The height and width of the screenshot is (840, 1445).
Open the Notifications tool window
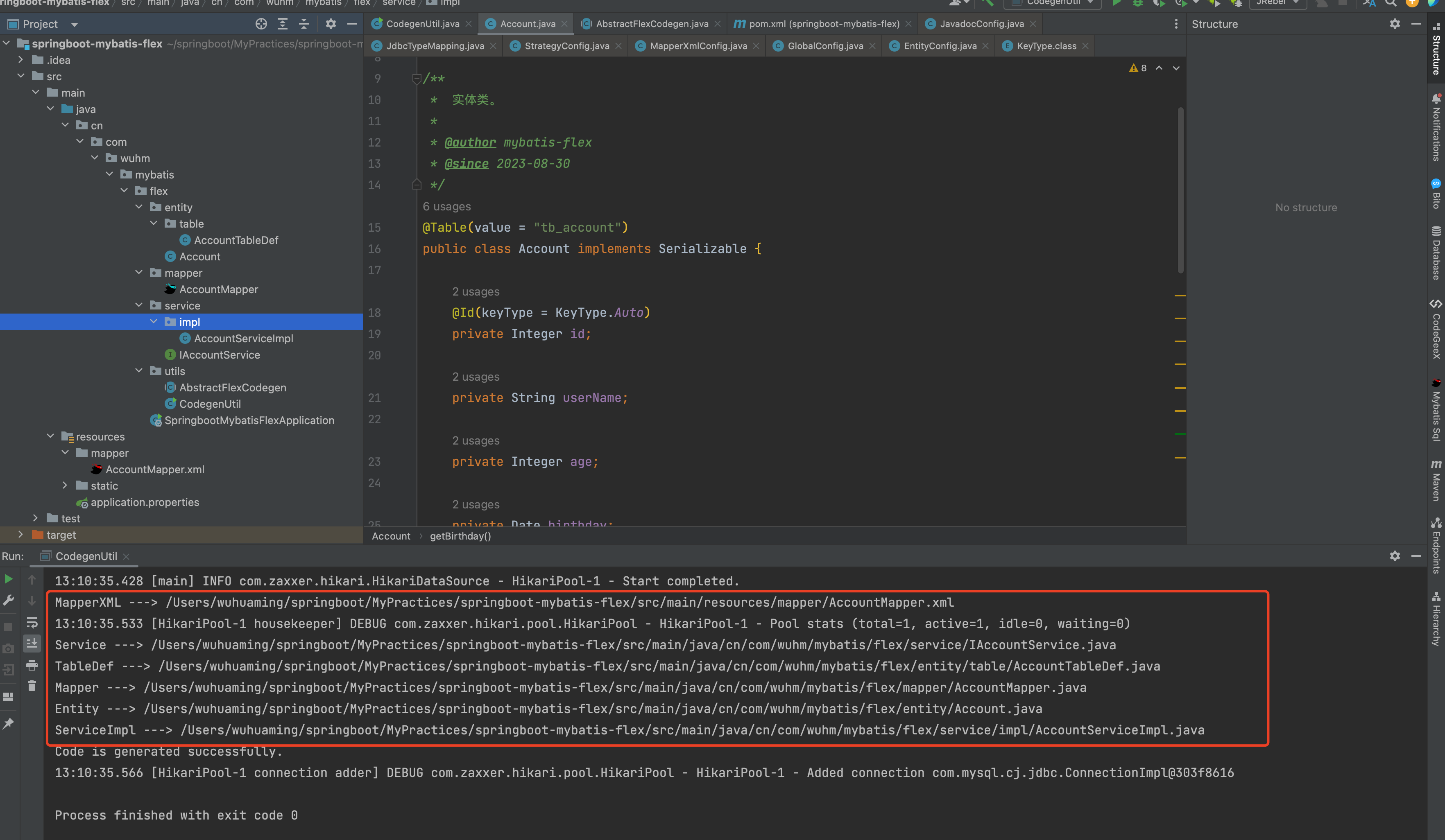[1436, 128]
